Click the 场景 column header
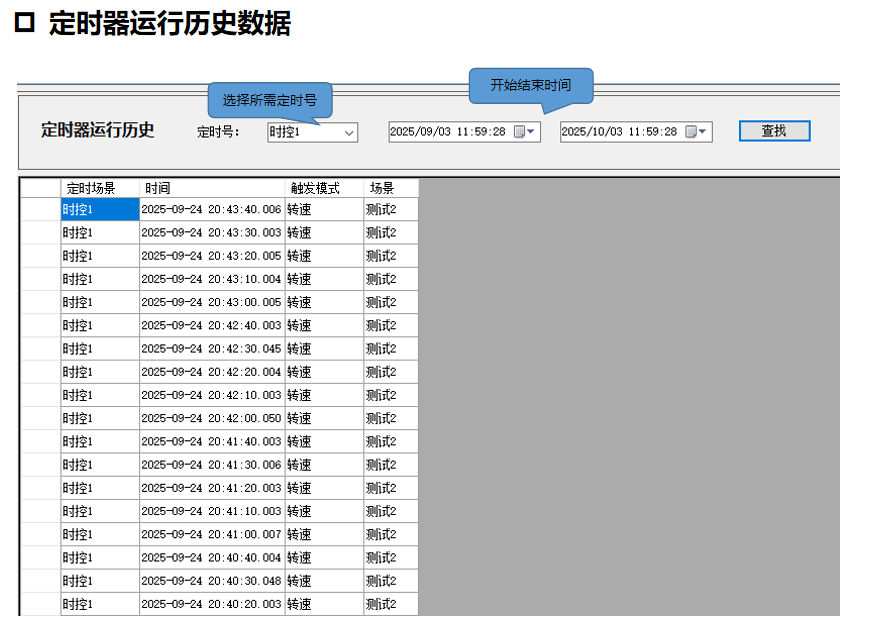879x632 pixels. click(391, 187)
